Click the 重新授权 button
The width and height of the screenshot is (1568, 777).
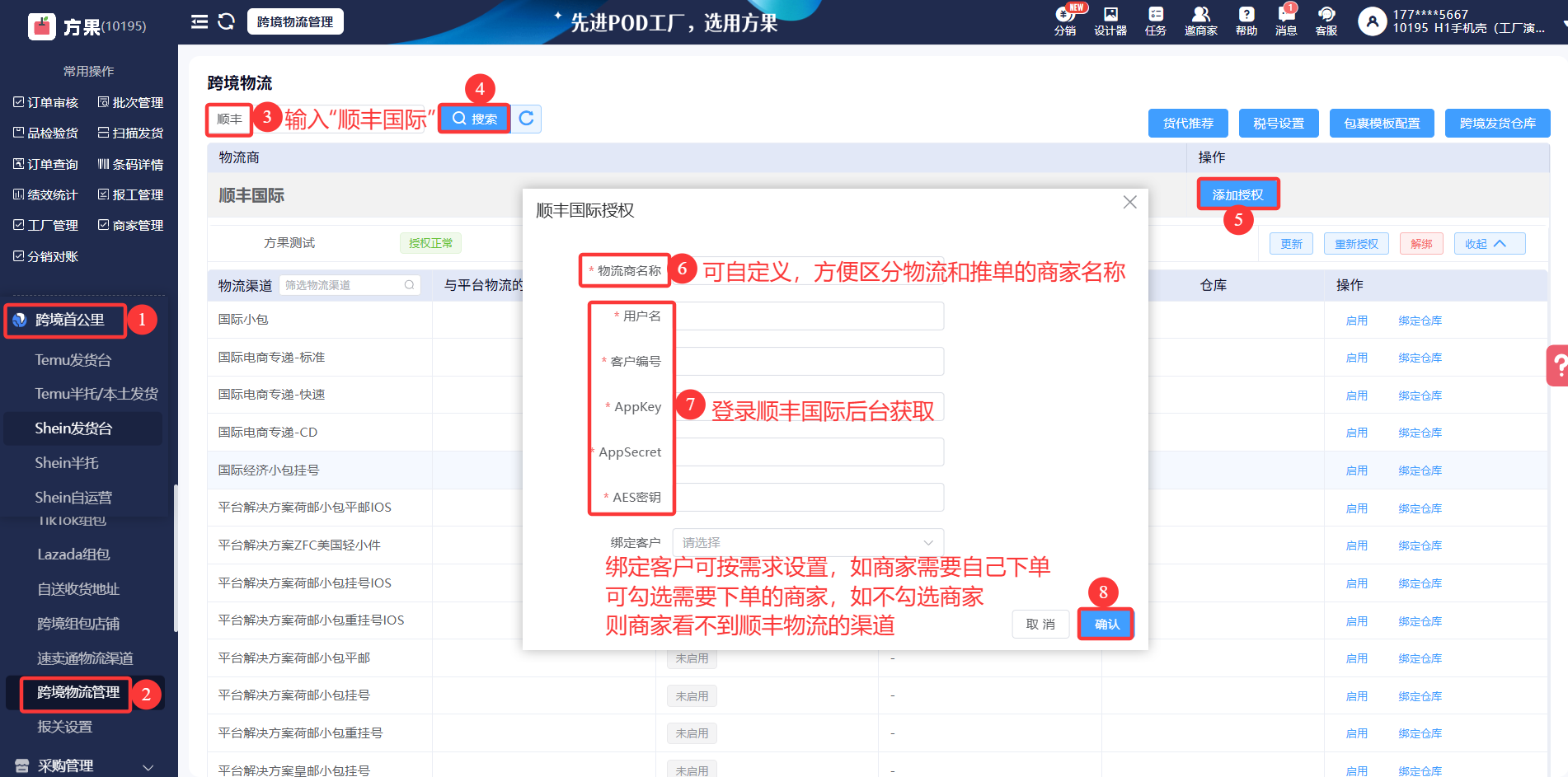1356,244
